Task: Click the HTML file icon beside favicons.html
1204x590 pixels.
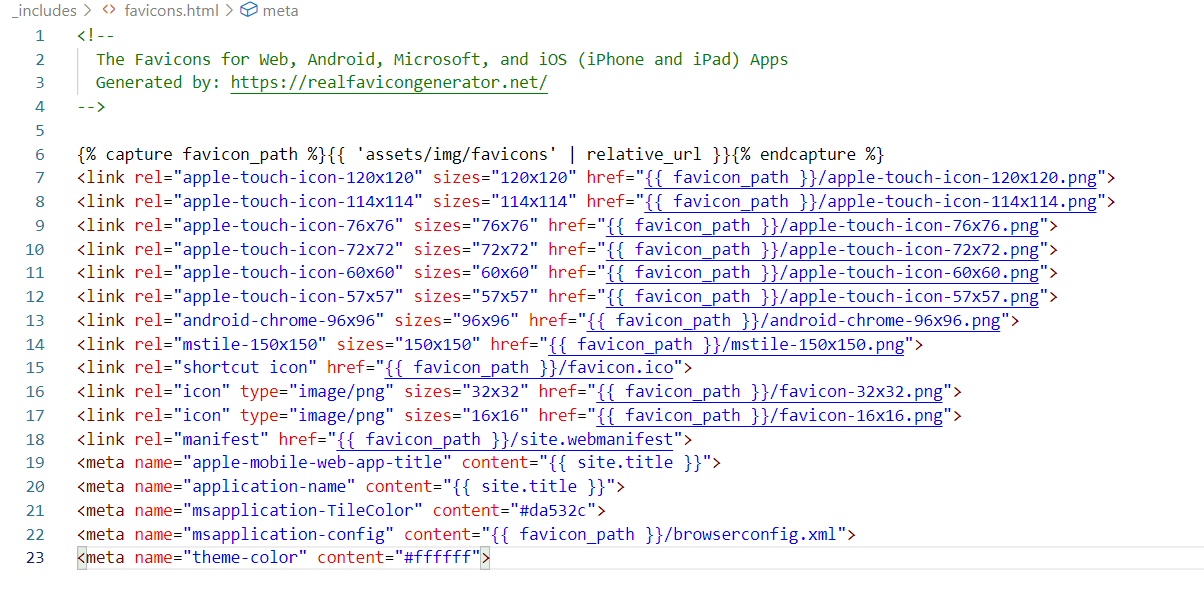Action: coord(109,11)
